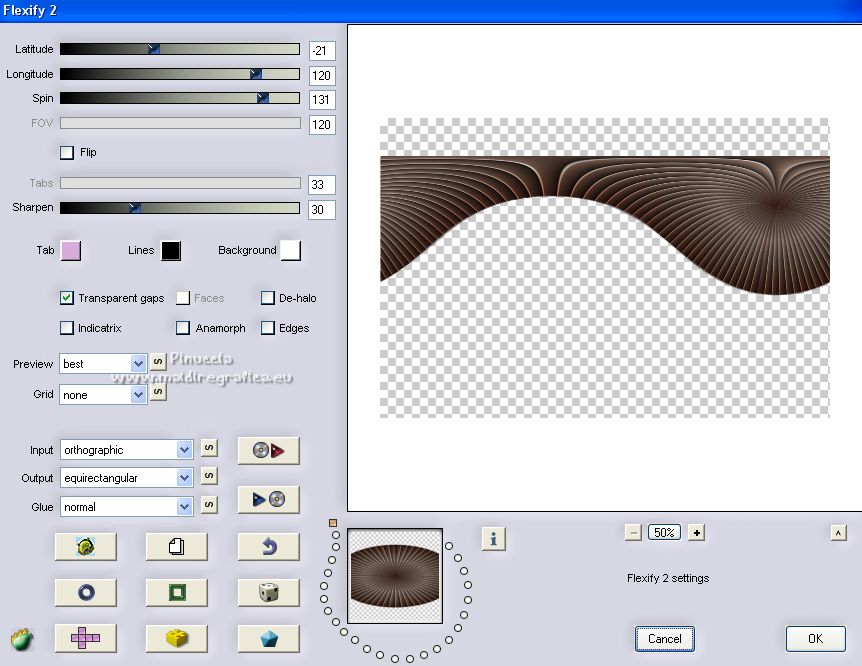Click the green face icon button

pyautogui.click(x=86, y=547)
